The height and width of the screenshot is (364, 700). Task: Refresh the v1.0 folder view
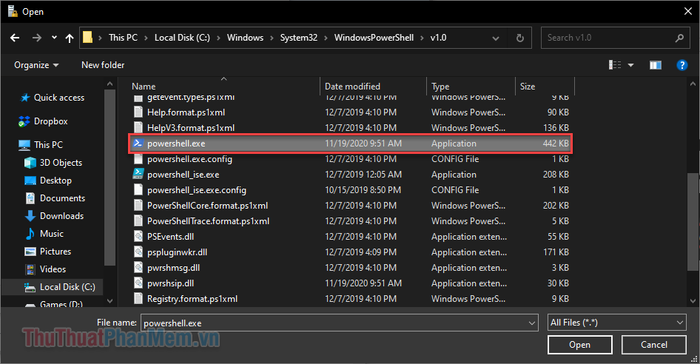(520, 38)
